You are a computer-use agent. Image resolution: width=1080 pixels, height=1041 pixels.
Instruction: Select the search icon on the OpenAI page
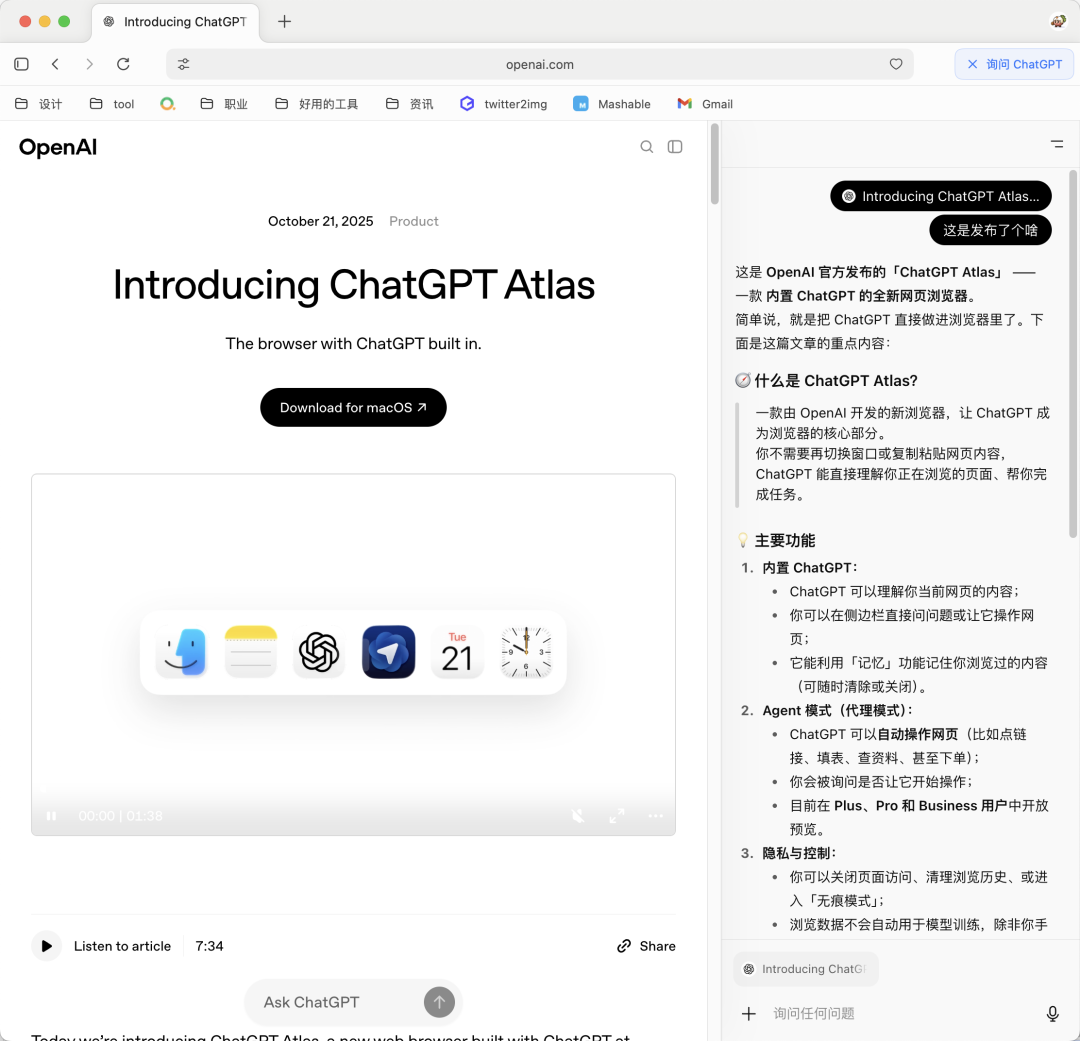[646, 146]
